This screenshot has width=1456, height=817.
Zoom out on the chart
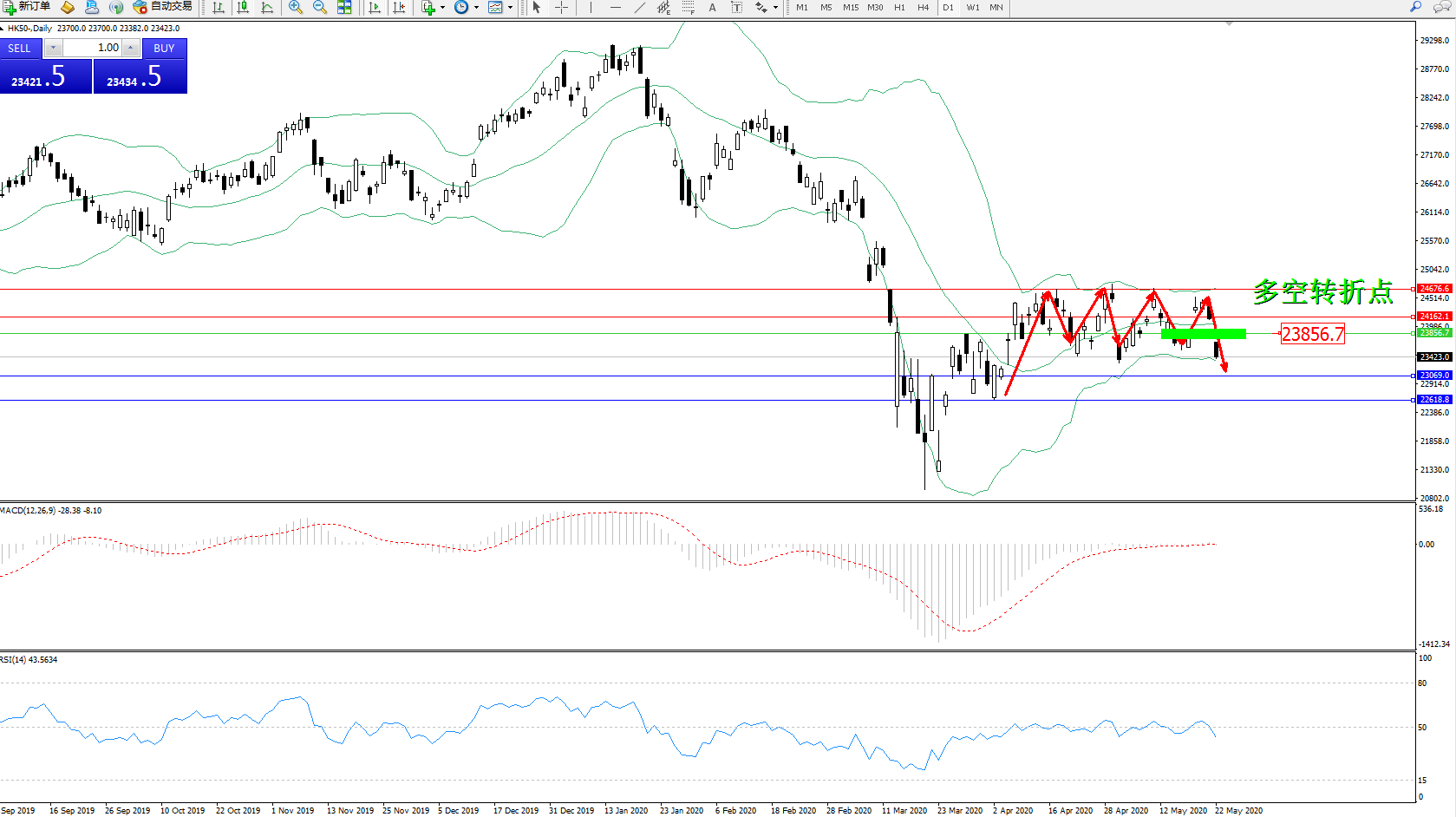coord(320,7)
